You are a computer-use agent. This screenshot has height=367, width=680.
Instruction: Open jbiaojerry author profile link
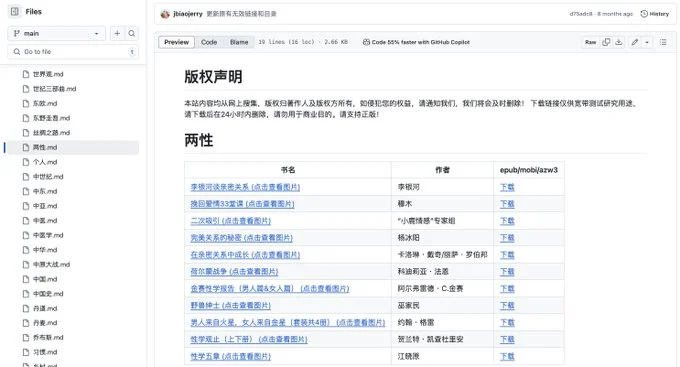click(x=188, y=14)
